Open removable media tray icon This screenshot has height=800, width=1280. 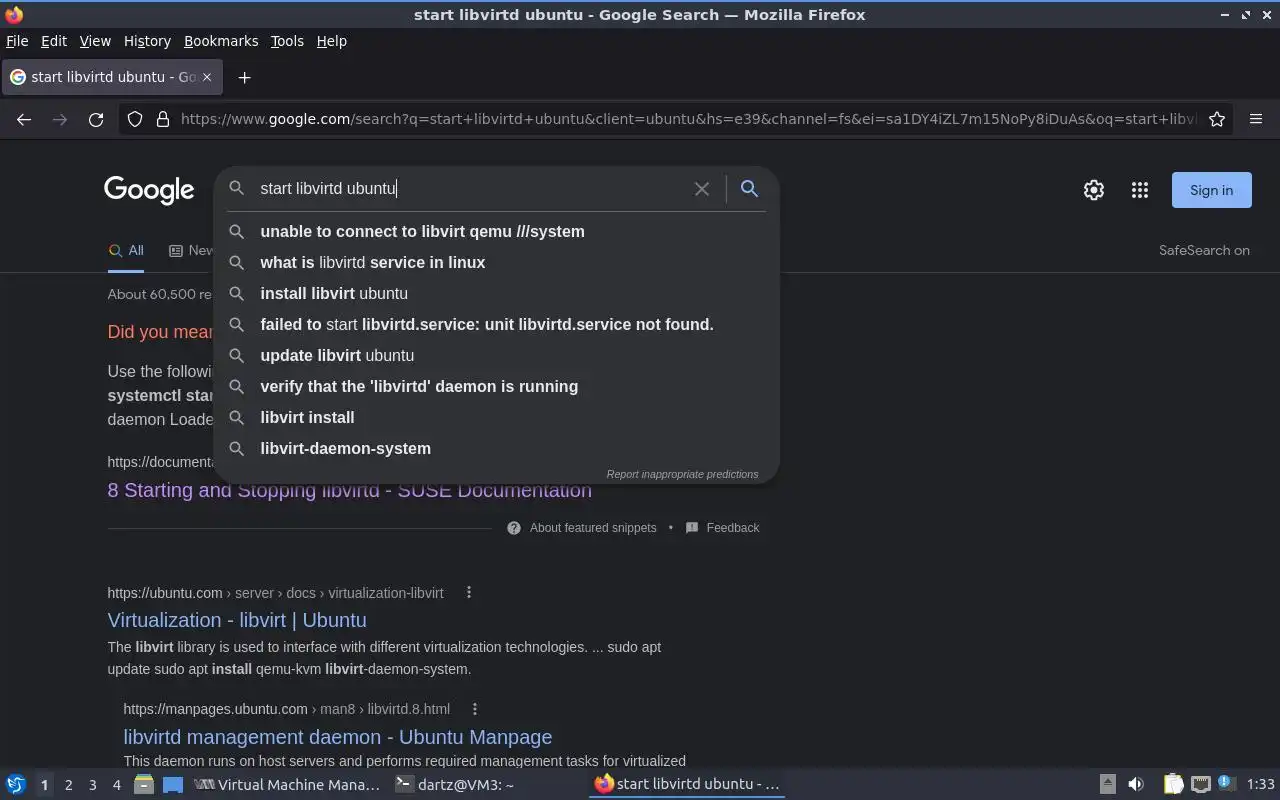click(1108, 784)
